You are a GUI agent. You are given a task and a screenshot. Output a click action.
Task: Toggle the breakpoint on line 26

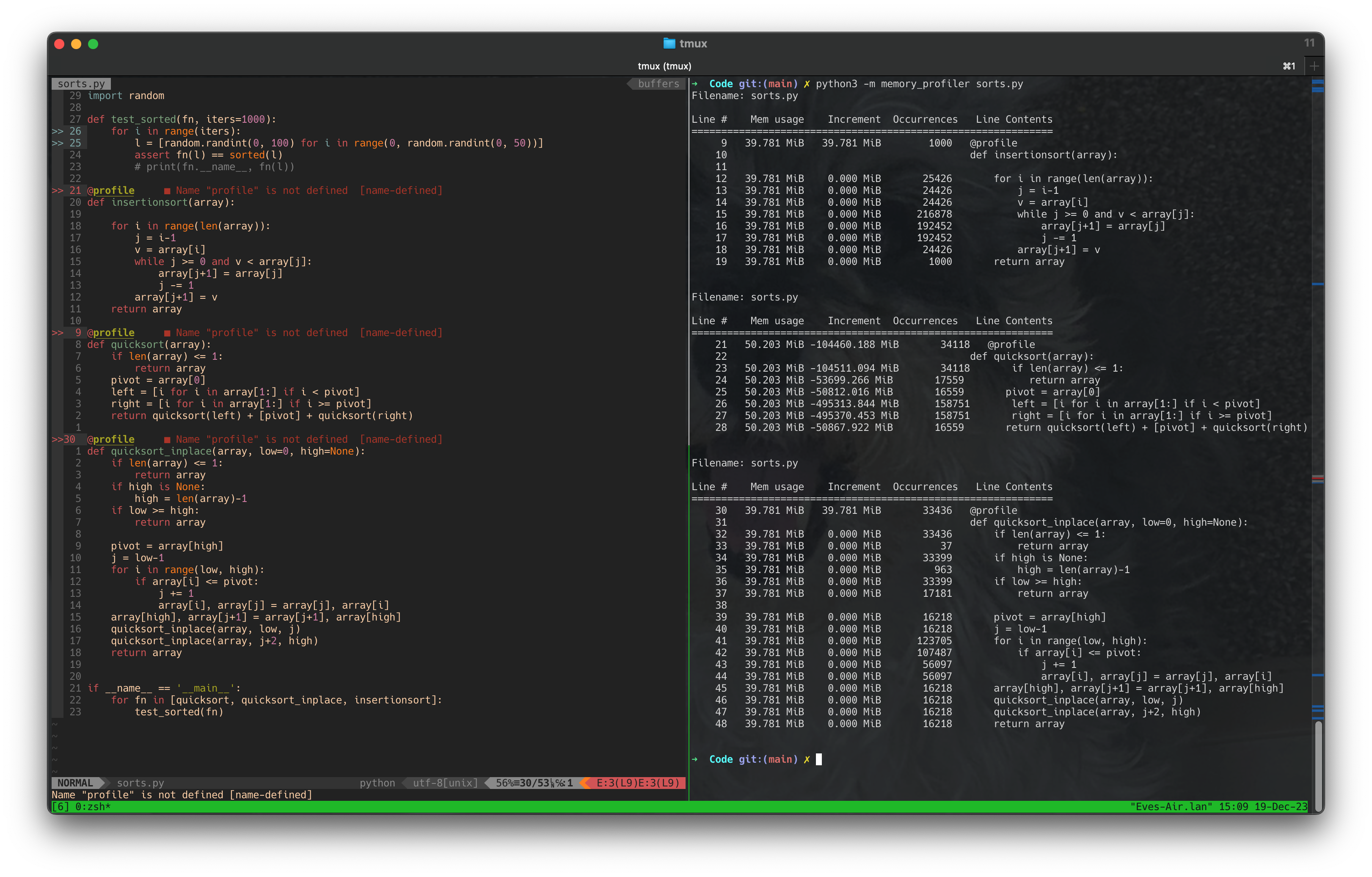coord(58,131)
